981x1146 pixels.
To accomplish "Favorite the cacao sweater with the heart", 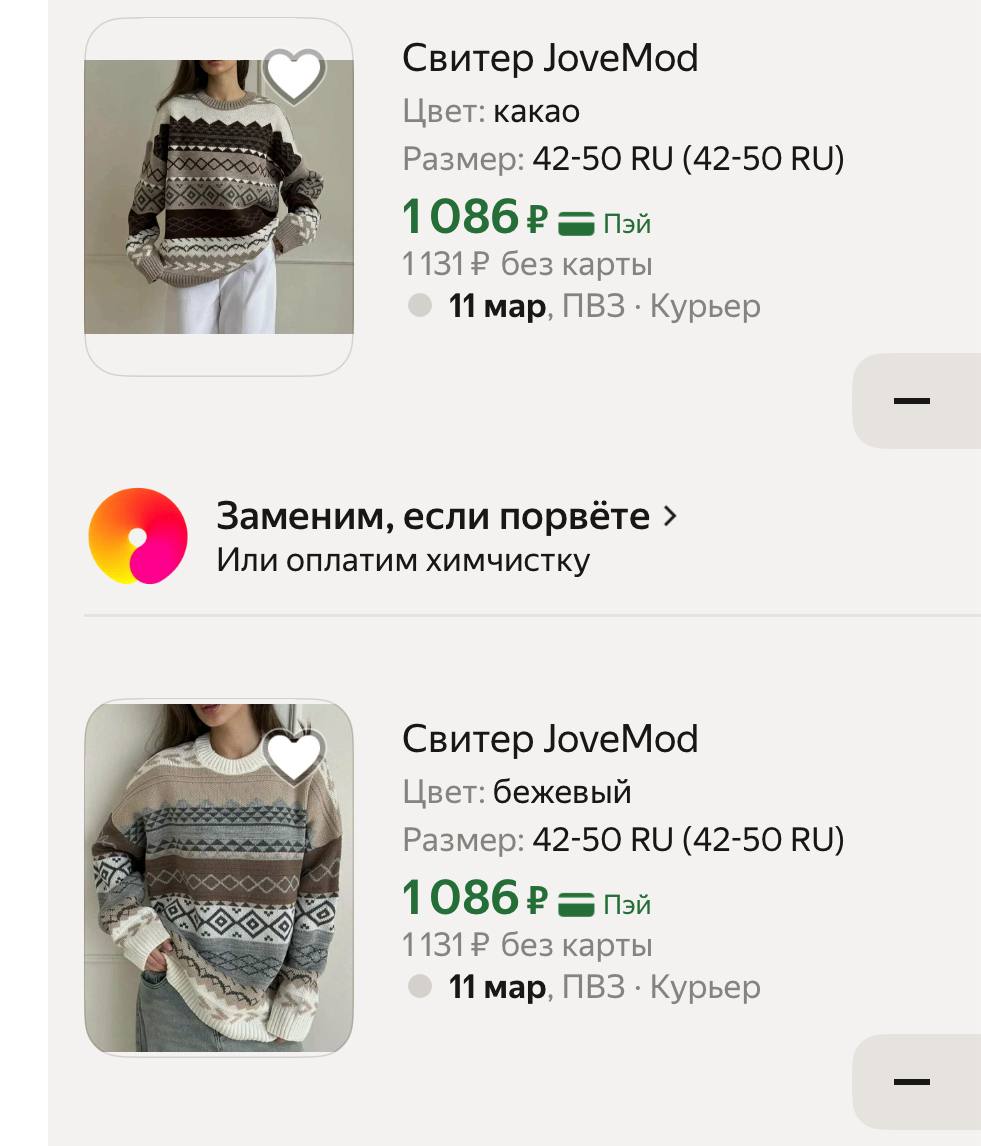I will pyautogui.click(x=294, y=76).
